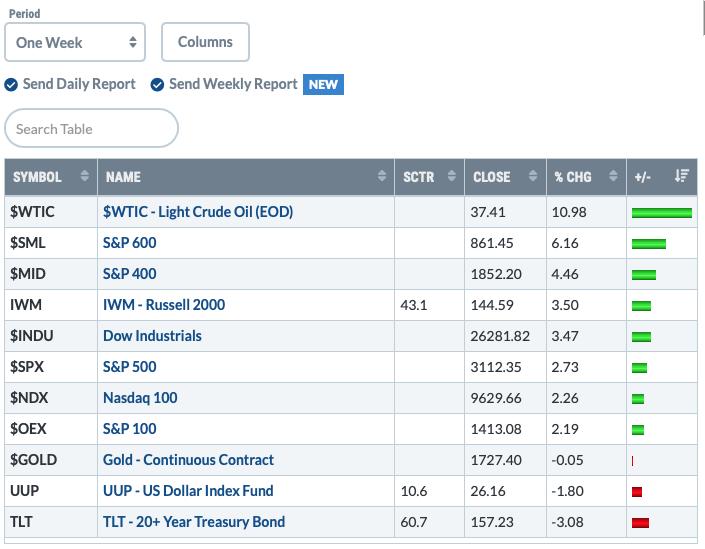Click the SCTR value 60.7

(x=414, y=522)
